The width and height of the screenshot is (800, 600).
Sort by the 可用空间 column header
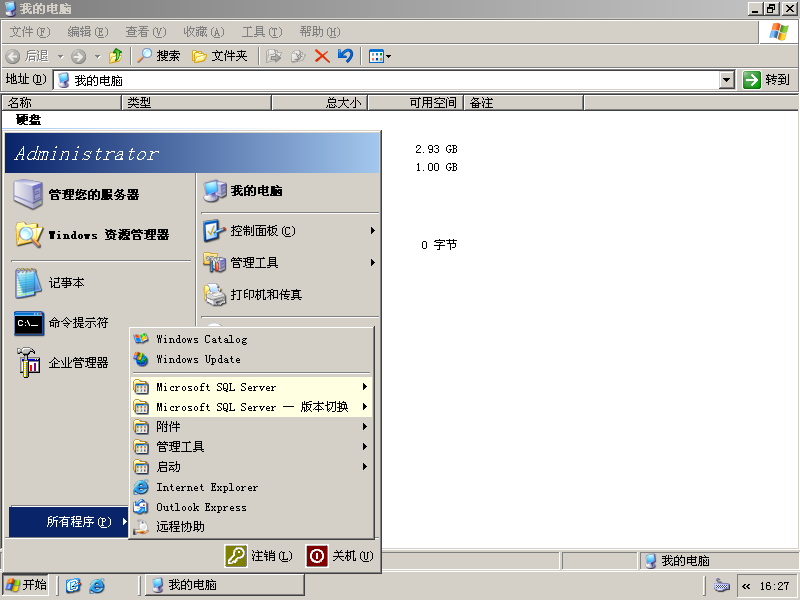point(415,103)
